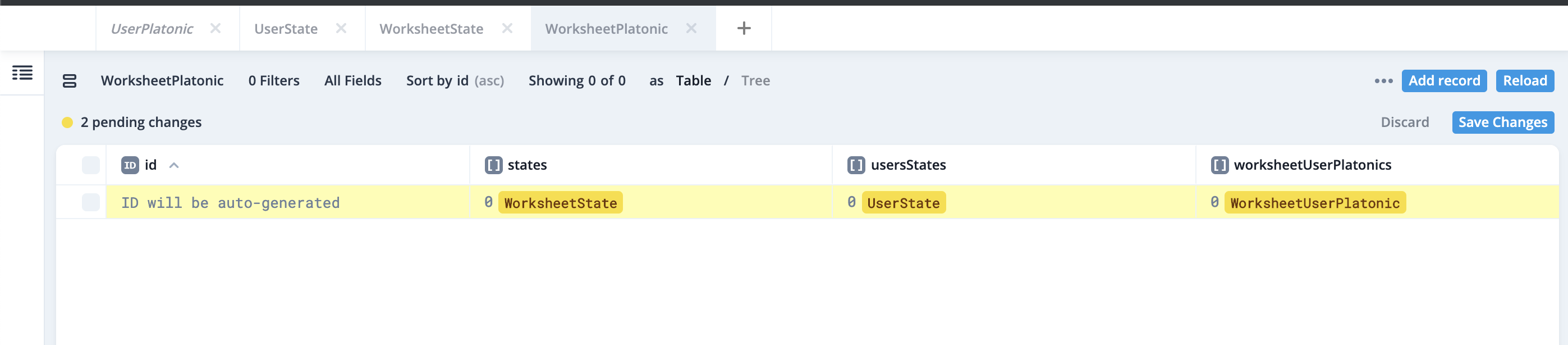Open the Sort by id (asc) selector
This screenshot has width=1568, height=345.
coord(455,80)
